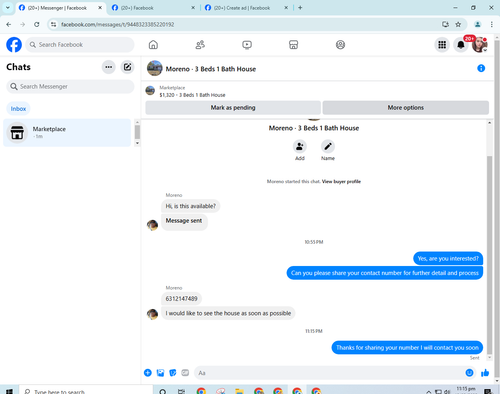
Task: Click 'Hi, is this available?' message
Action: 191,206
